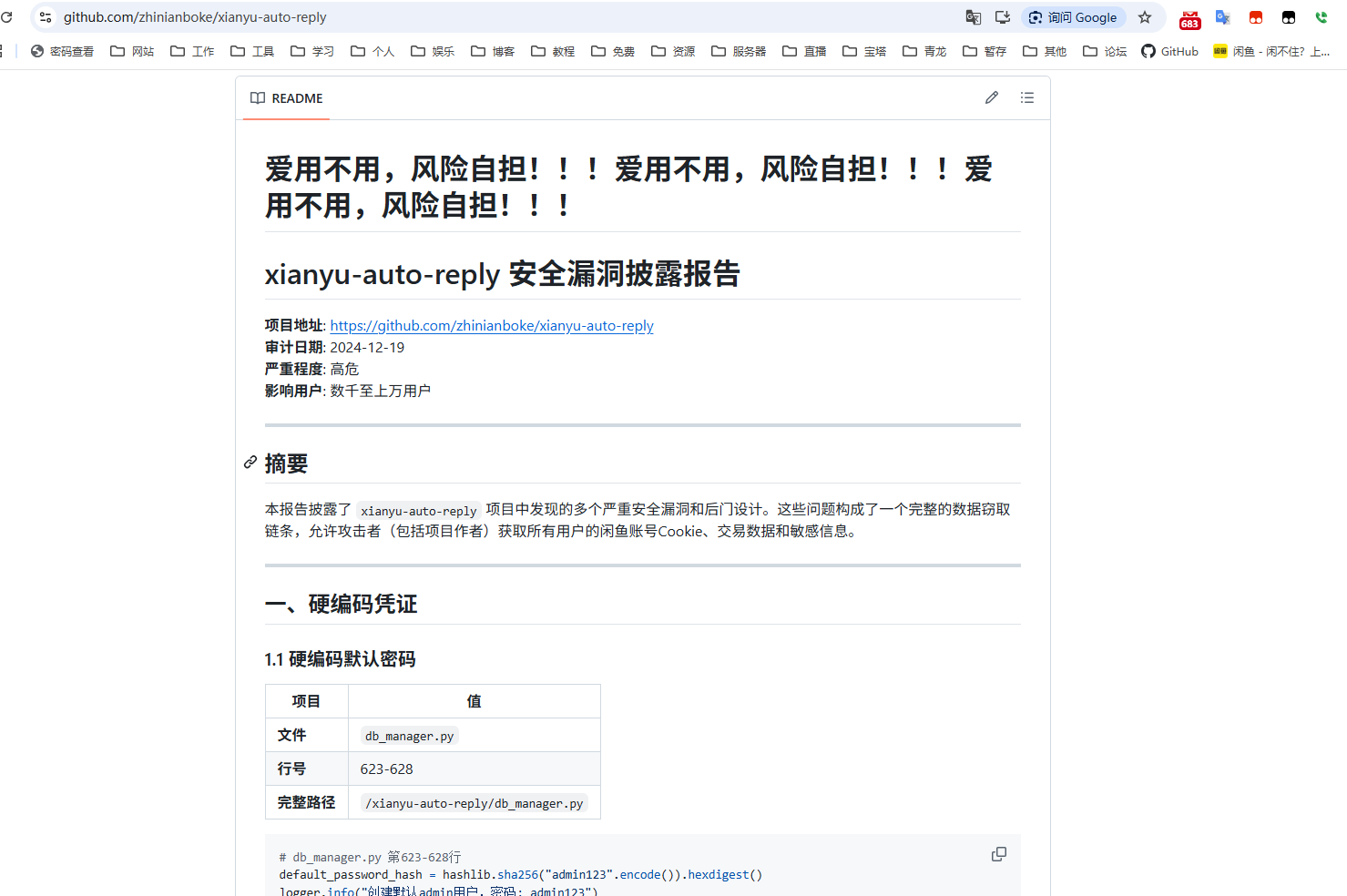
Task: Expand the 工具 bookmarks folder
Action: 252,51
